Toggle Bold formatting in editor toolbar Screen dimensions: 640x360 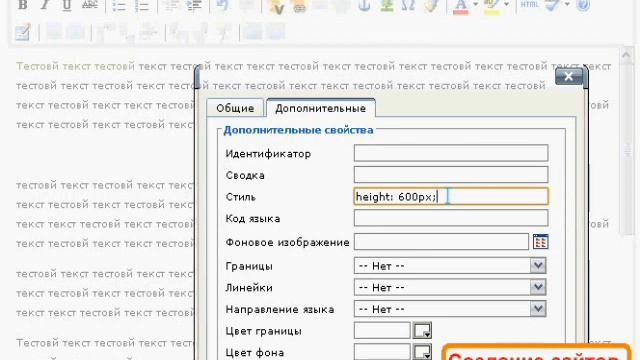(23, 5)
